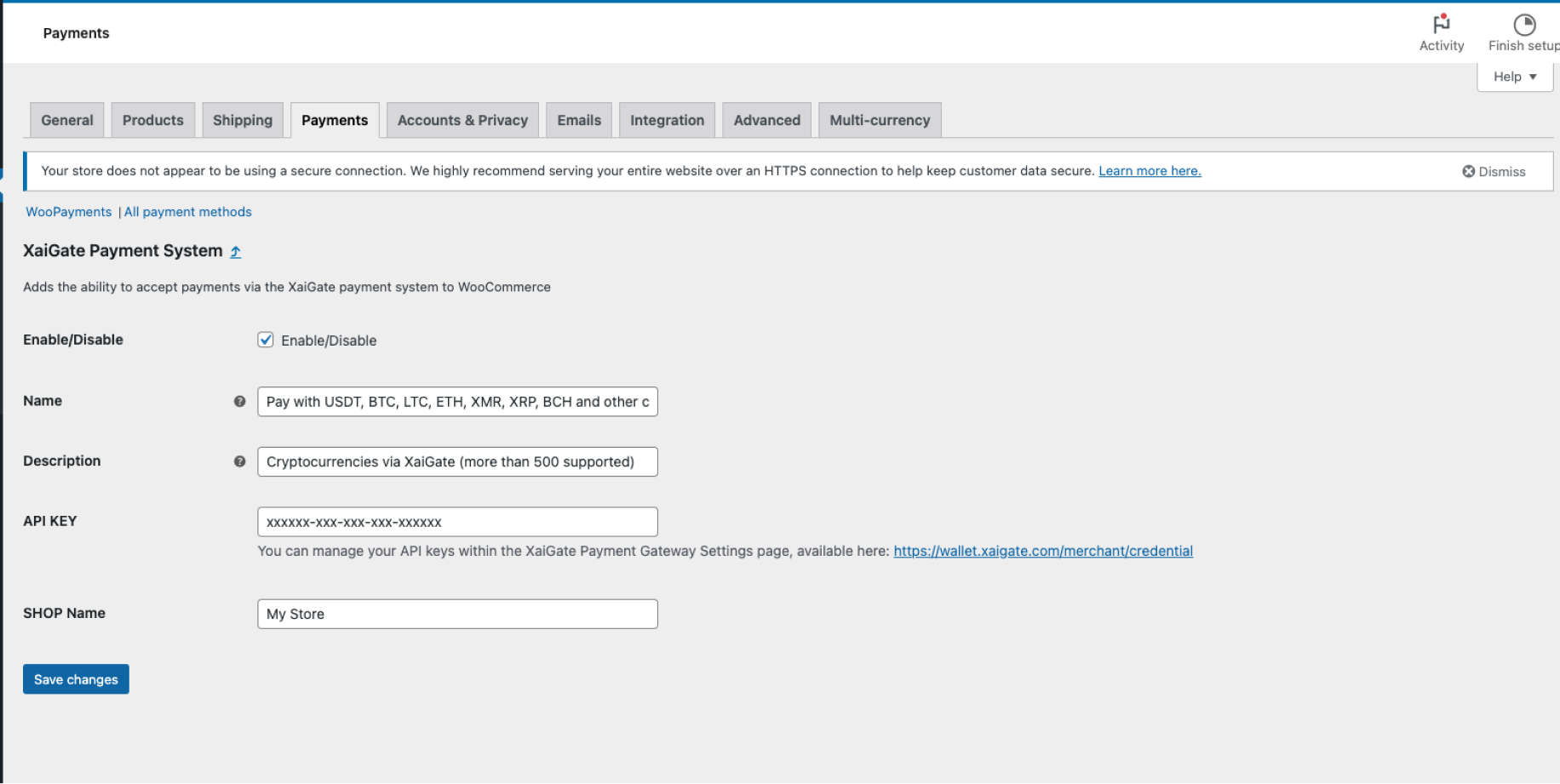The height and width of the screenshot is (784, 1560).
Task: Select the Emails tab
Action: [579, 120]
